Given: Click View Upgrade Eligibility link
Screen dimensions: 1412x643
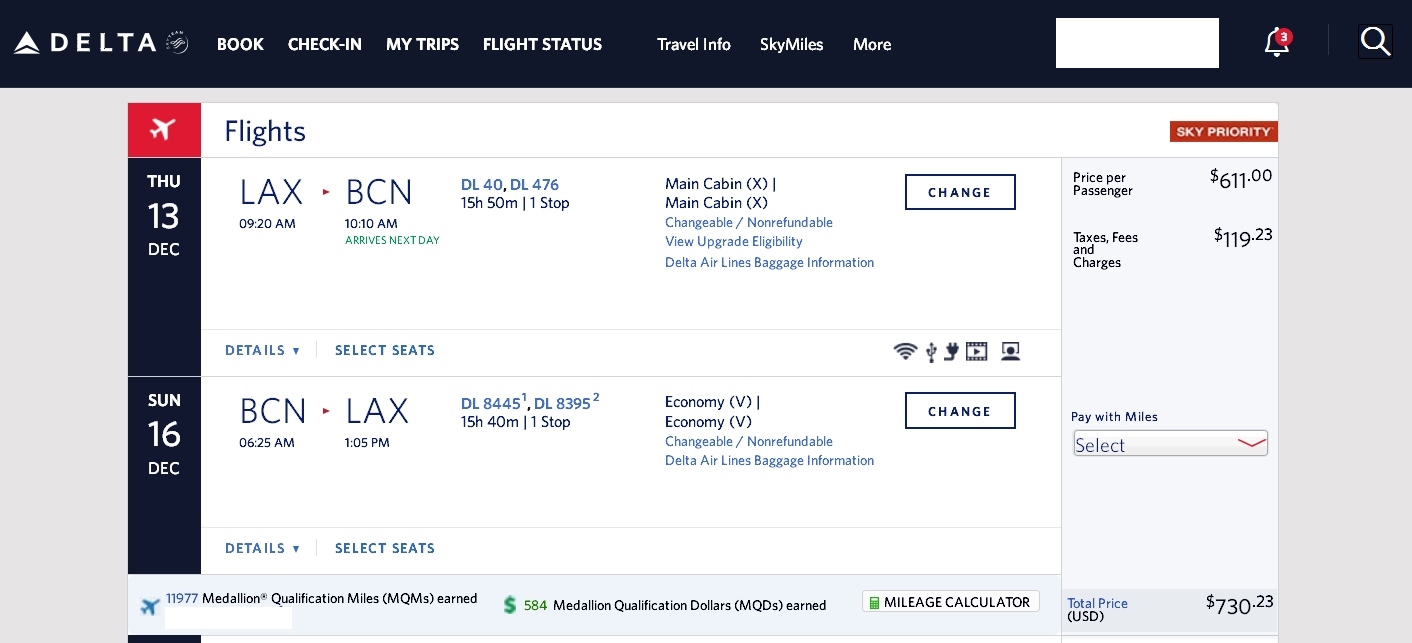Looking at the screenshot, I should tap(733, 241).
